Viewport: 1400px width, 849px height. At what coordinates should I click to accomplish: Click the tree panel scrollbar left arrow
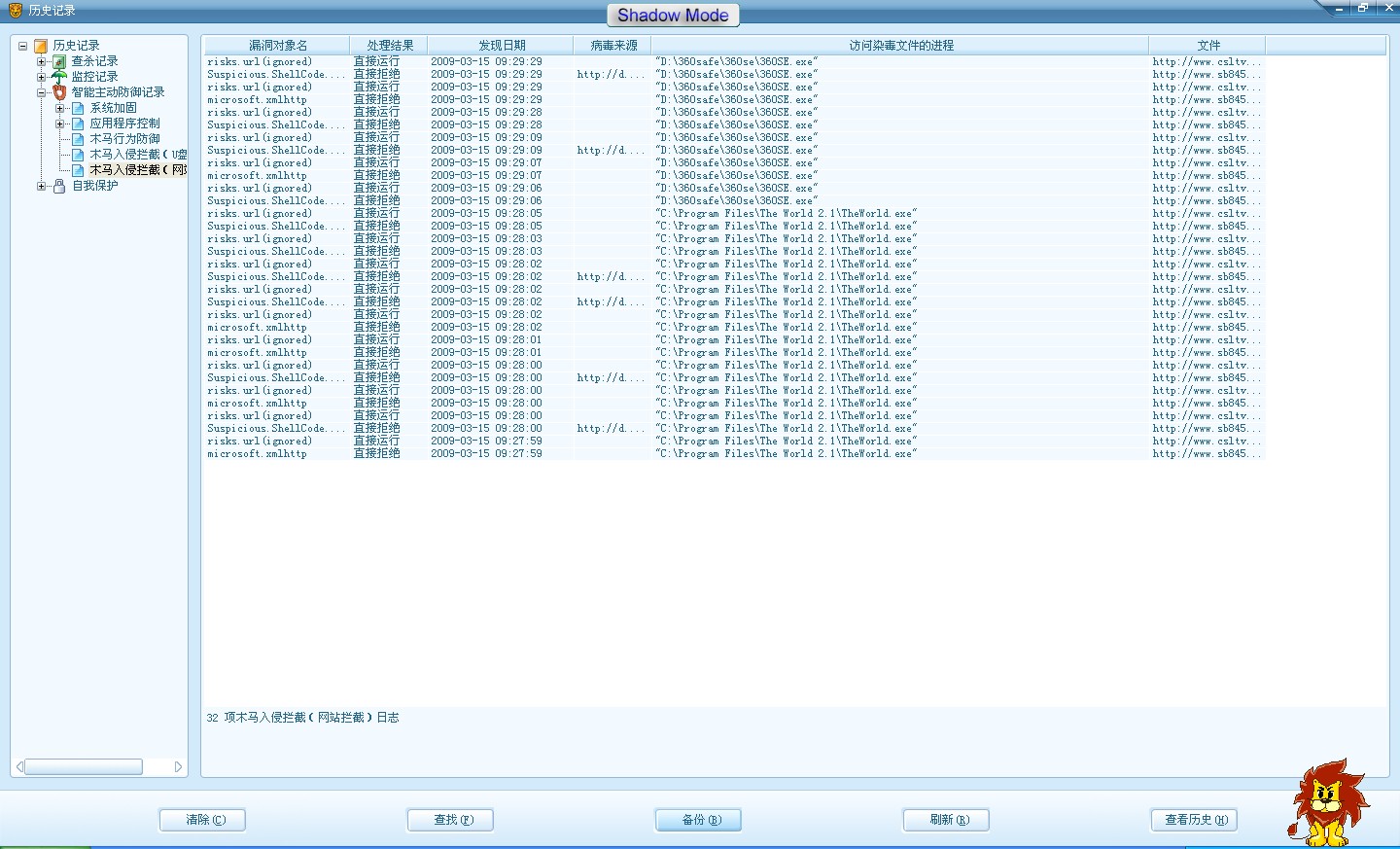click(x=18, y=767)
